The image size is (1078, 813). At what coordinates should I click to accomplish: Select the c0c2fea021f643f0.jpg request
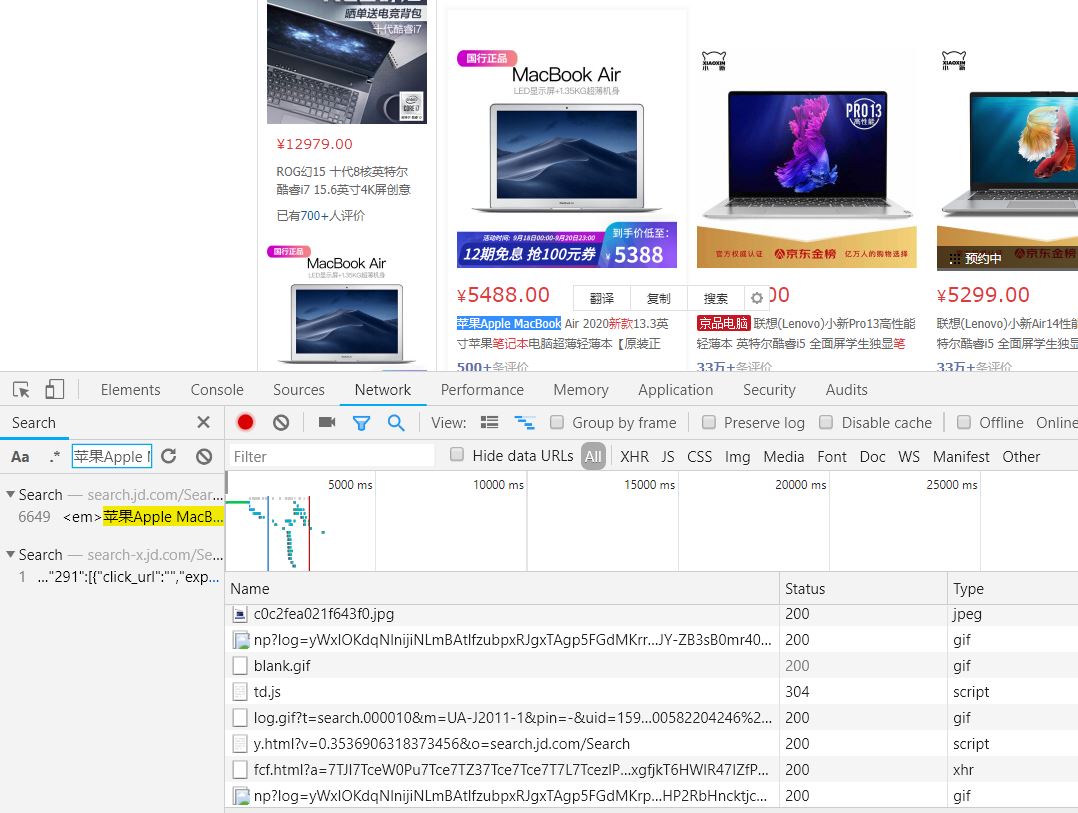point(652,614)
